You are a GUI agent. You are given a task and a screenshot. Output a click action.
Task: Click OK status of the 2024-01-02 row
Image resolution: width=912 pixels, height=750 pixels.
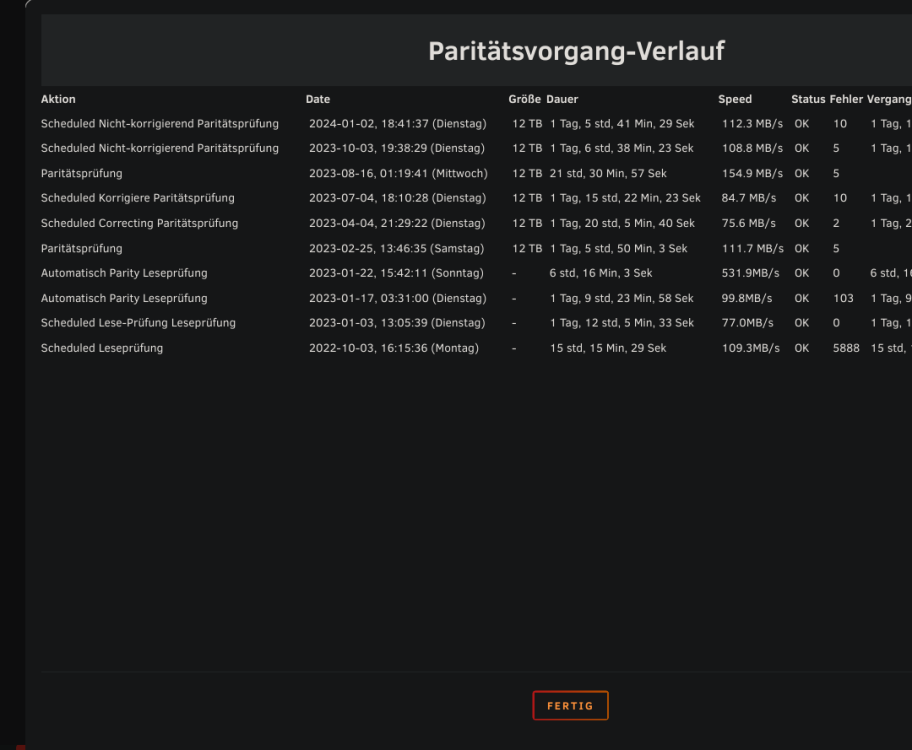pyautogui.click(x=801, y=123)
